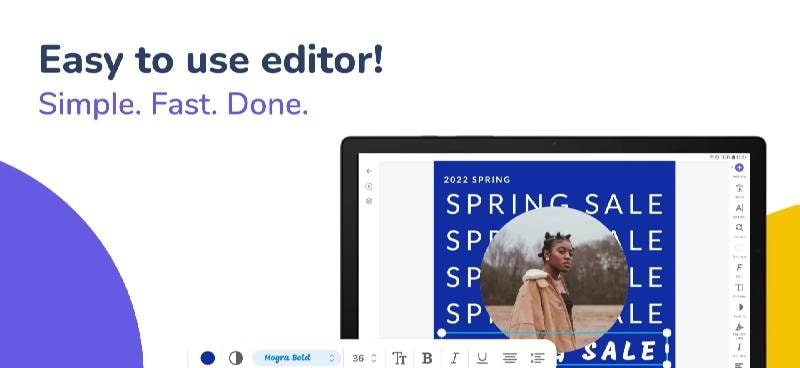The width and height of the screenshot is (800, 368).
Task: Select the 2022 SPRING text on canvas
Action: pyautogui.click(x=477, y=180)
